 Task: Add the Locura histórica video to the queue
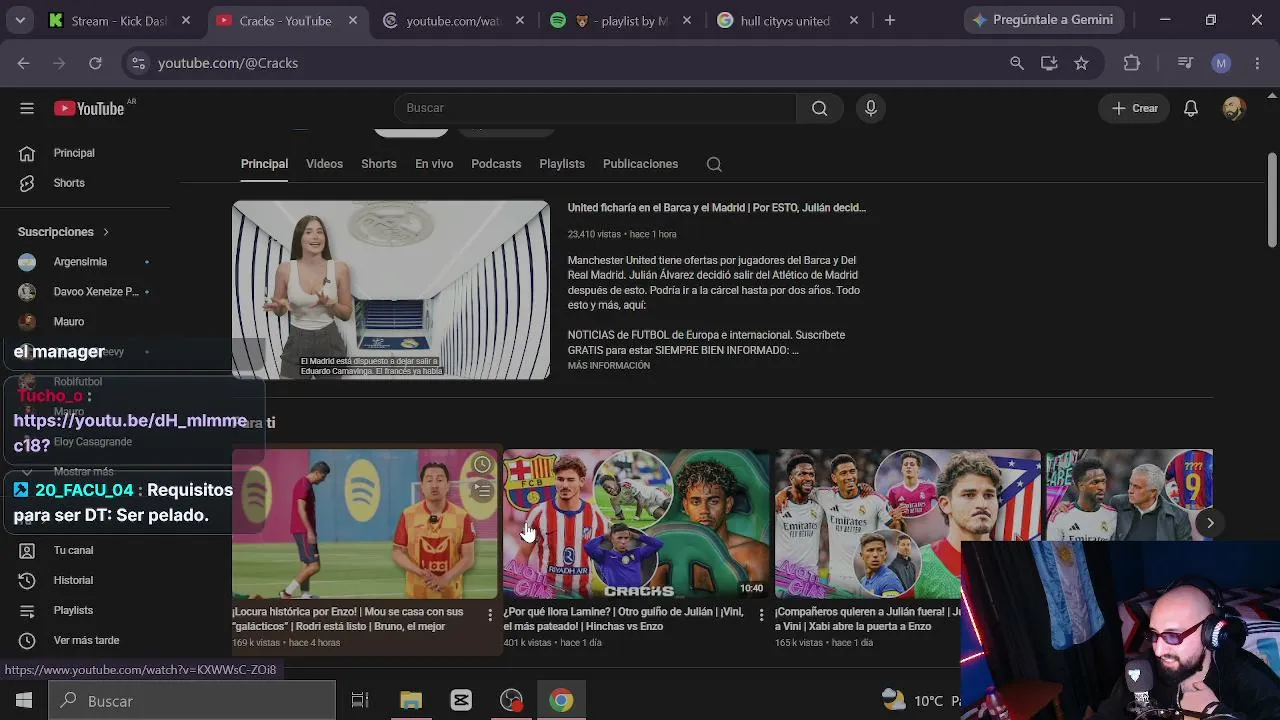pos(482,491)
